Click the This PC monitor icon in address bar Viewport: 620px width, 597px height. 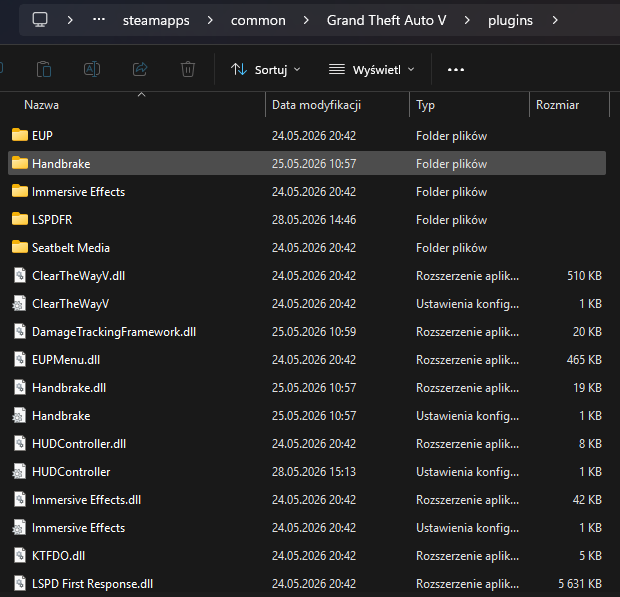tap(40, 20)
